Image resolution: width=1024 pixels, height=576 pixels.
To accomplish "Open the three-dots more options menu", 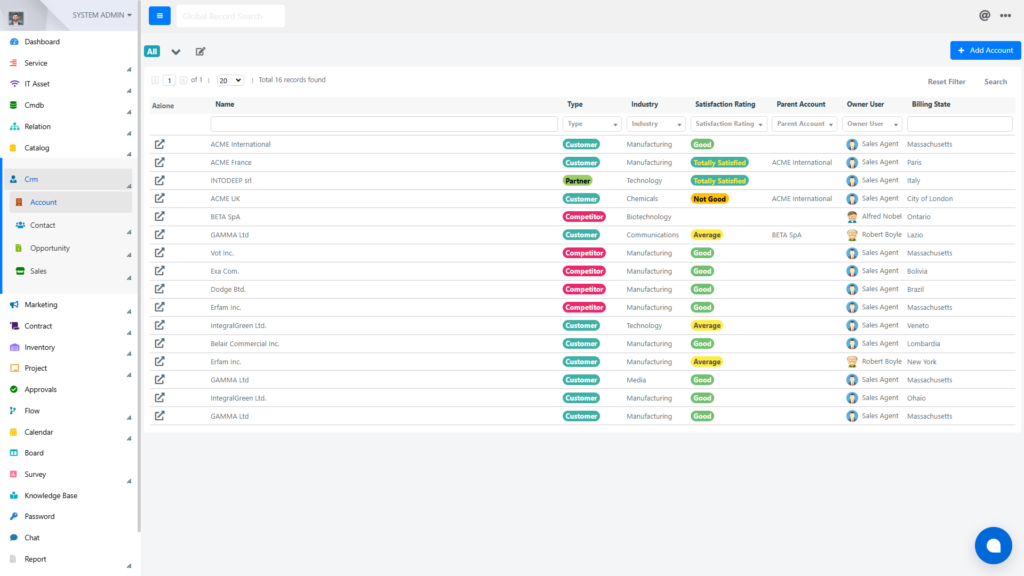I will coord(1005,16).
